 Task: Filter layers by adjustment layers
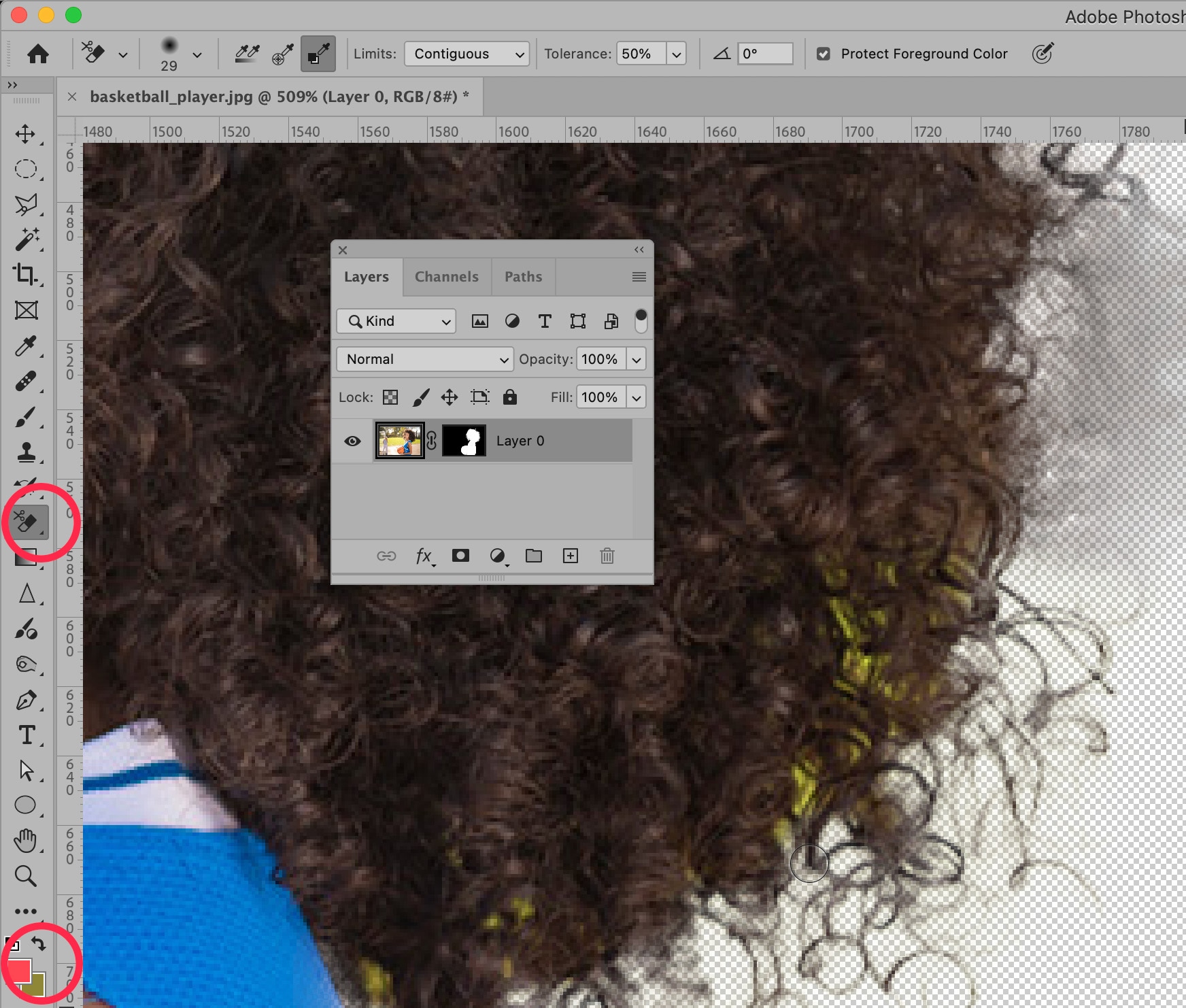click(513, 321)
